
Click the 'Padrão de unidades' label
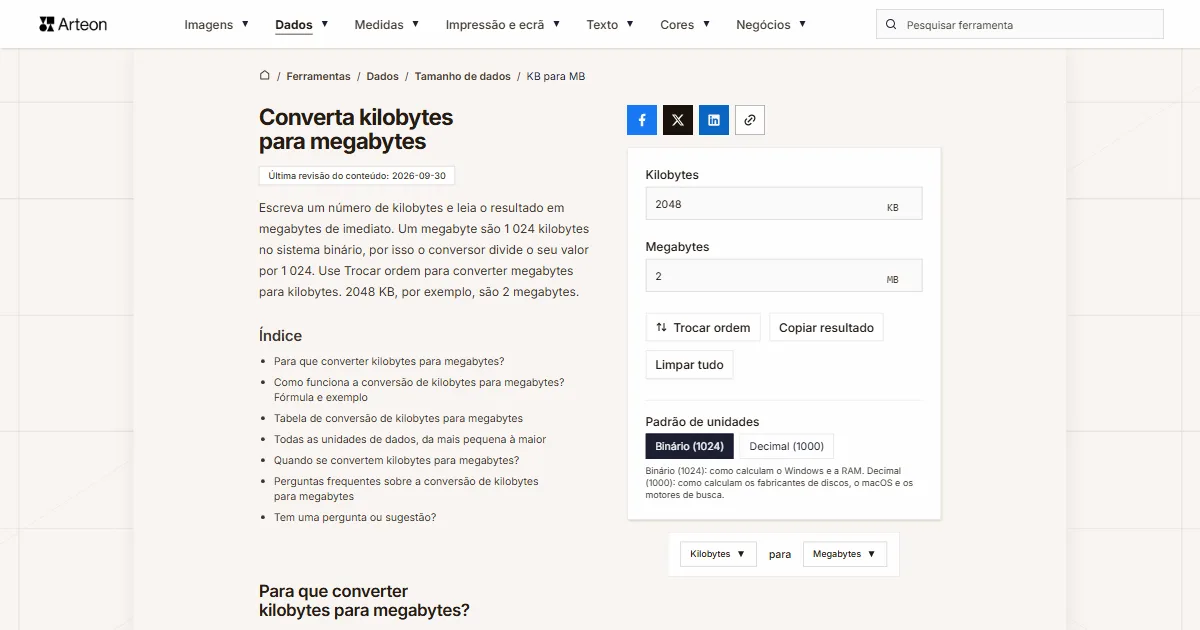(x=702, y=422)
